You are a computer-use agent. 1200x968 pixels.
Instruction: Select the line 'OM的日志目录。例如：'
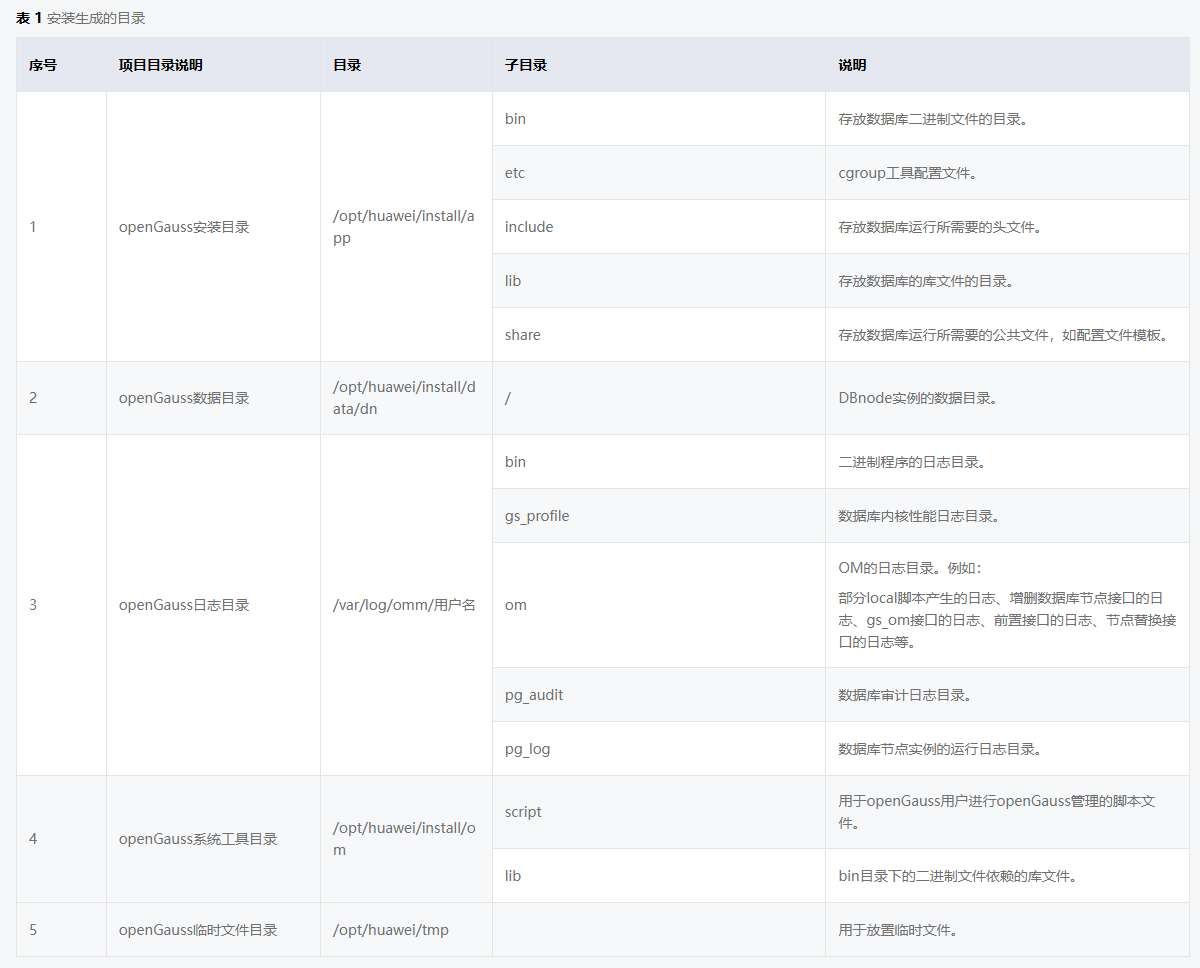910,568
